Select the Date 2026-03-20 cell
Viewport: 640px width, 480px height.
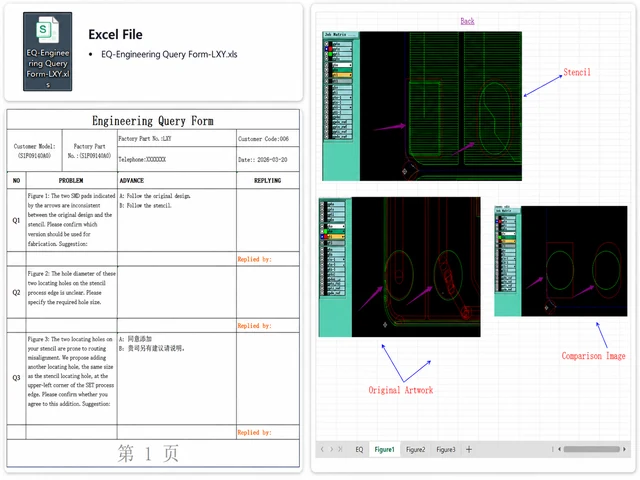pos(268,159)
